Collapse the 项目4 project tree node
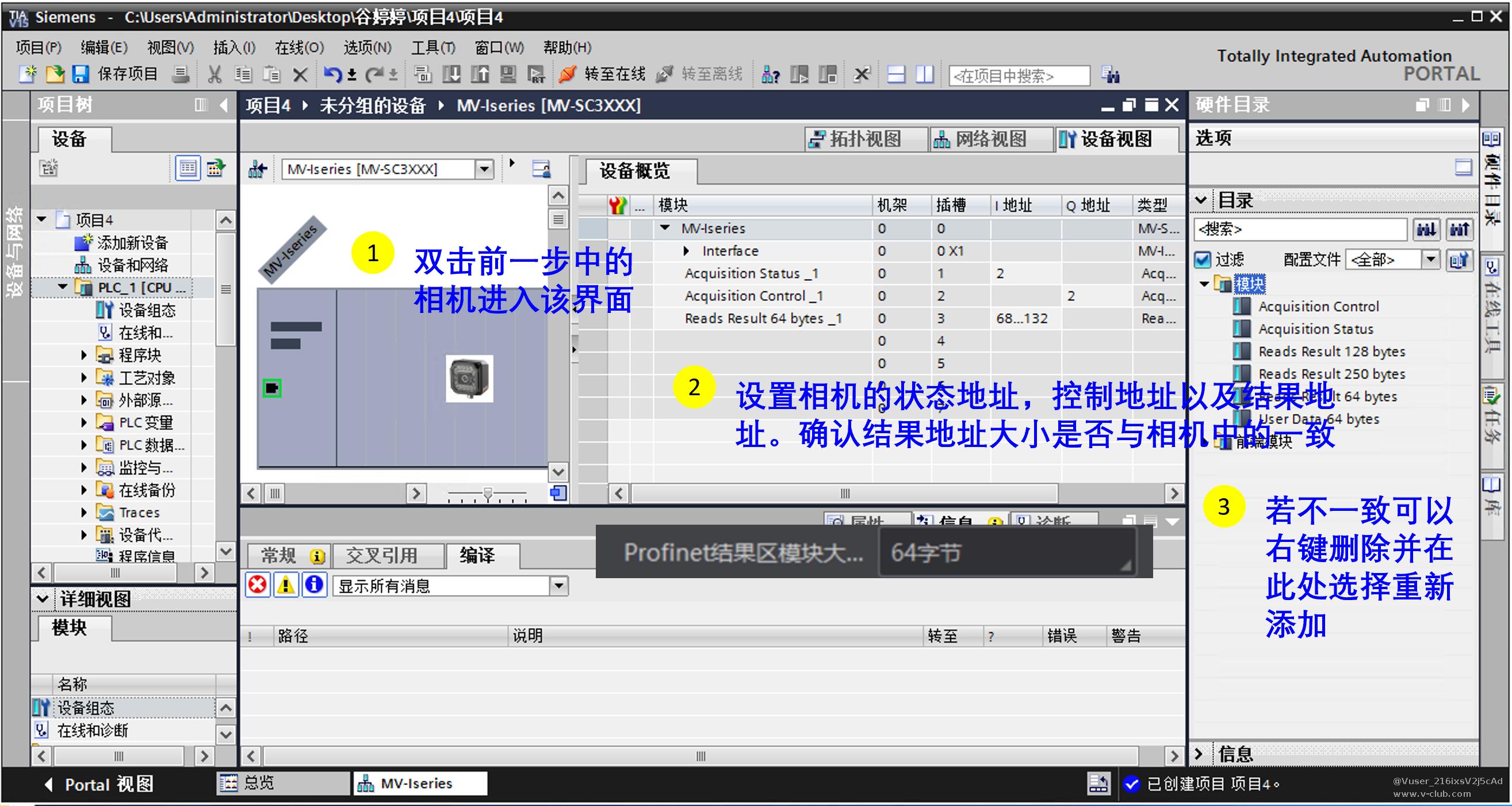The image size is (1512, 806). 41,220
